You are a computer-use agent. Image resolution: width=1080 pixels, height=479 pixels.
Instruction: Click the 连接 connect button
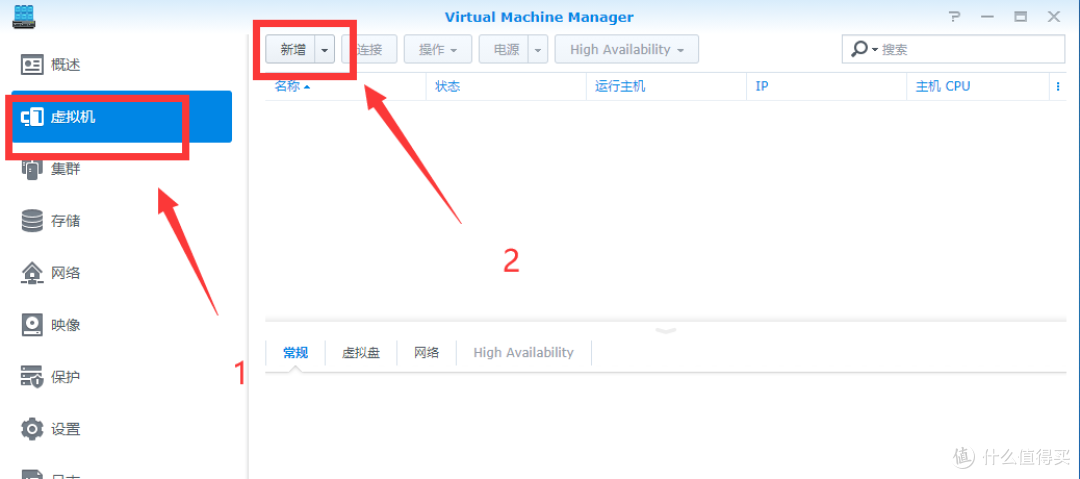tap(369, 50)
